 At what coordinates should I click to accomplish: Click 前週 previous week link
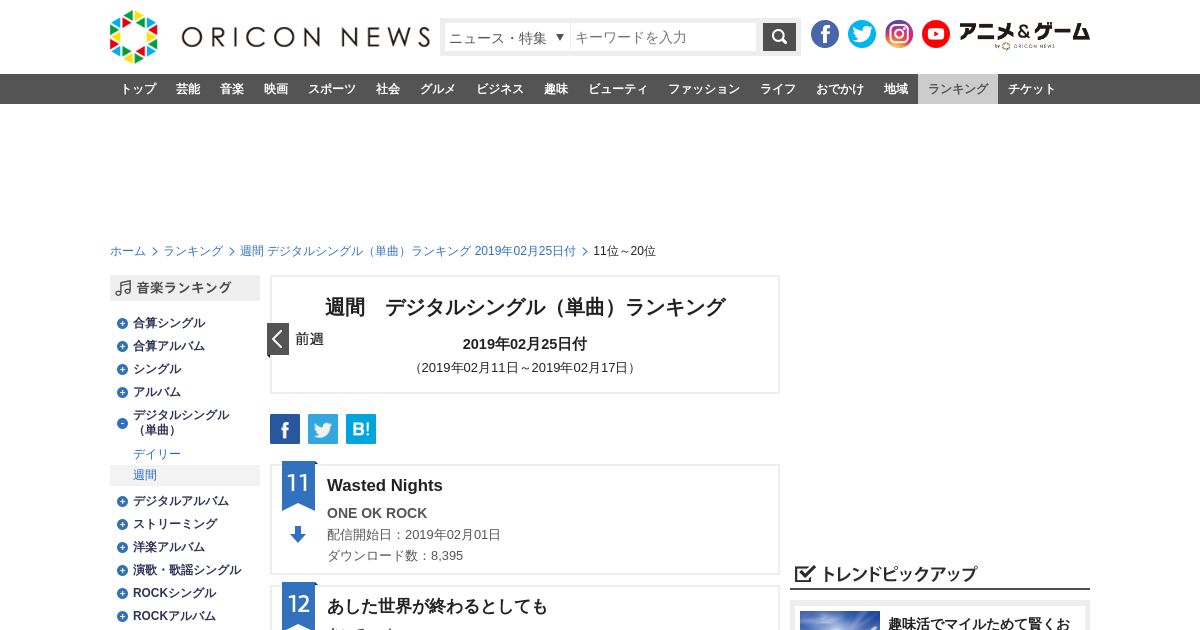click(309, 339)
